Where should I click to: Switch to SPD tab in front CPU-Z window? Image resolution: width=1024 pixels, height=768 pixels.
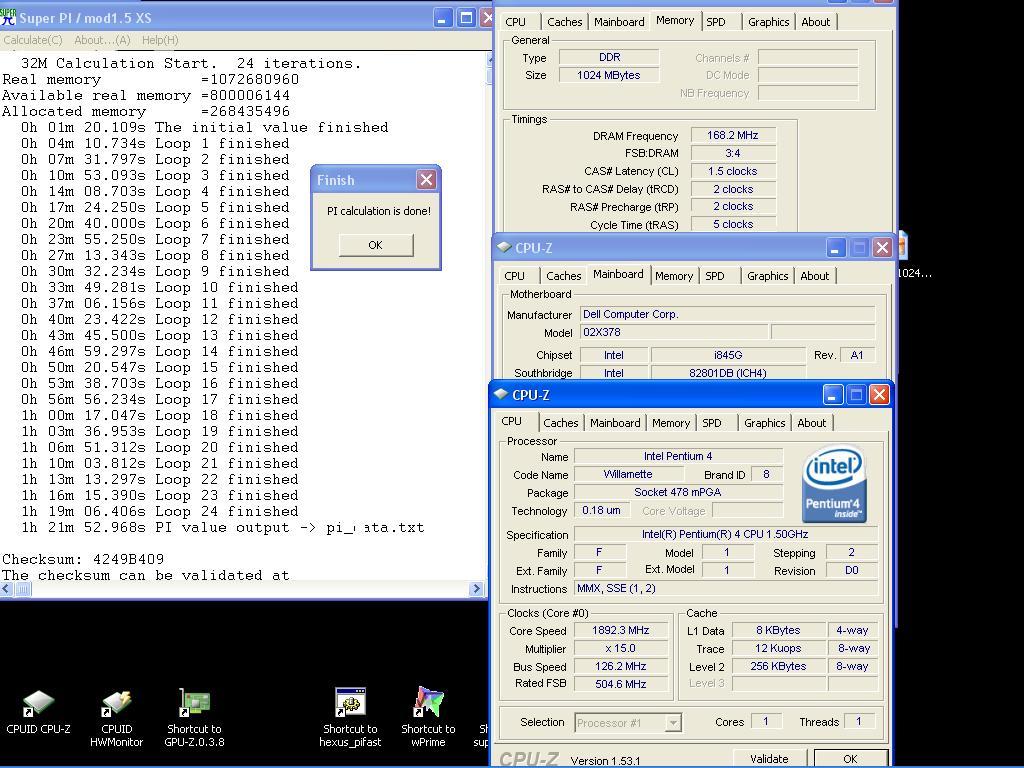click(x=712, y=423)
